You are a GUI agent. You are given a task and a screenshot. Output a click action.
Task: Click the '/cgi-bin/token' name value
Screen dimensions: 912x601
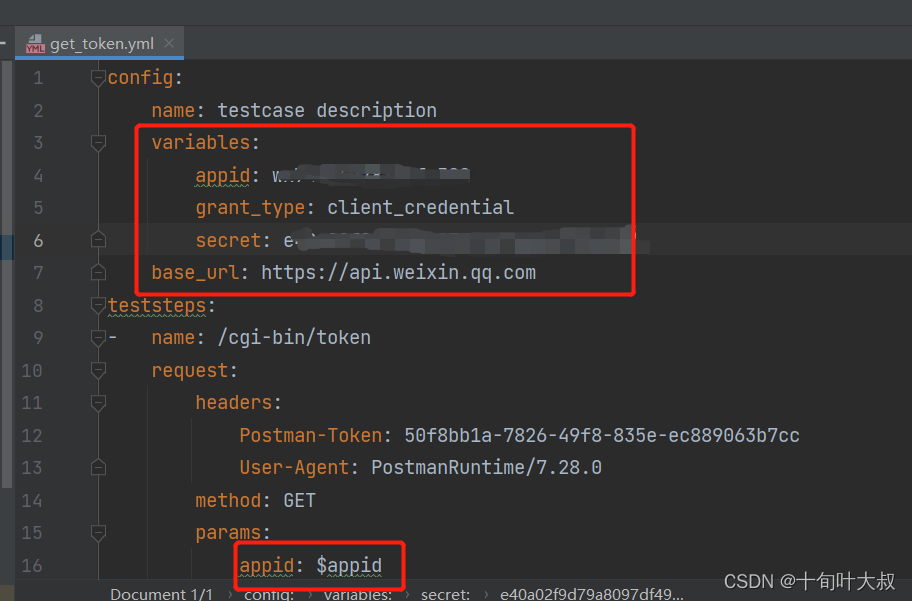[294, 338]
